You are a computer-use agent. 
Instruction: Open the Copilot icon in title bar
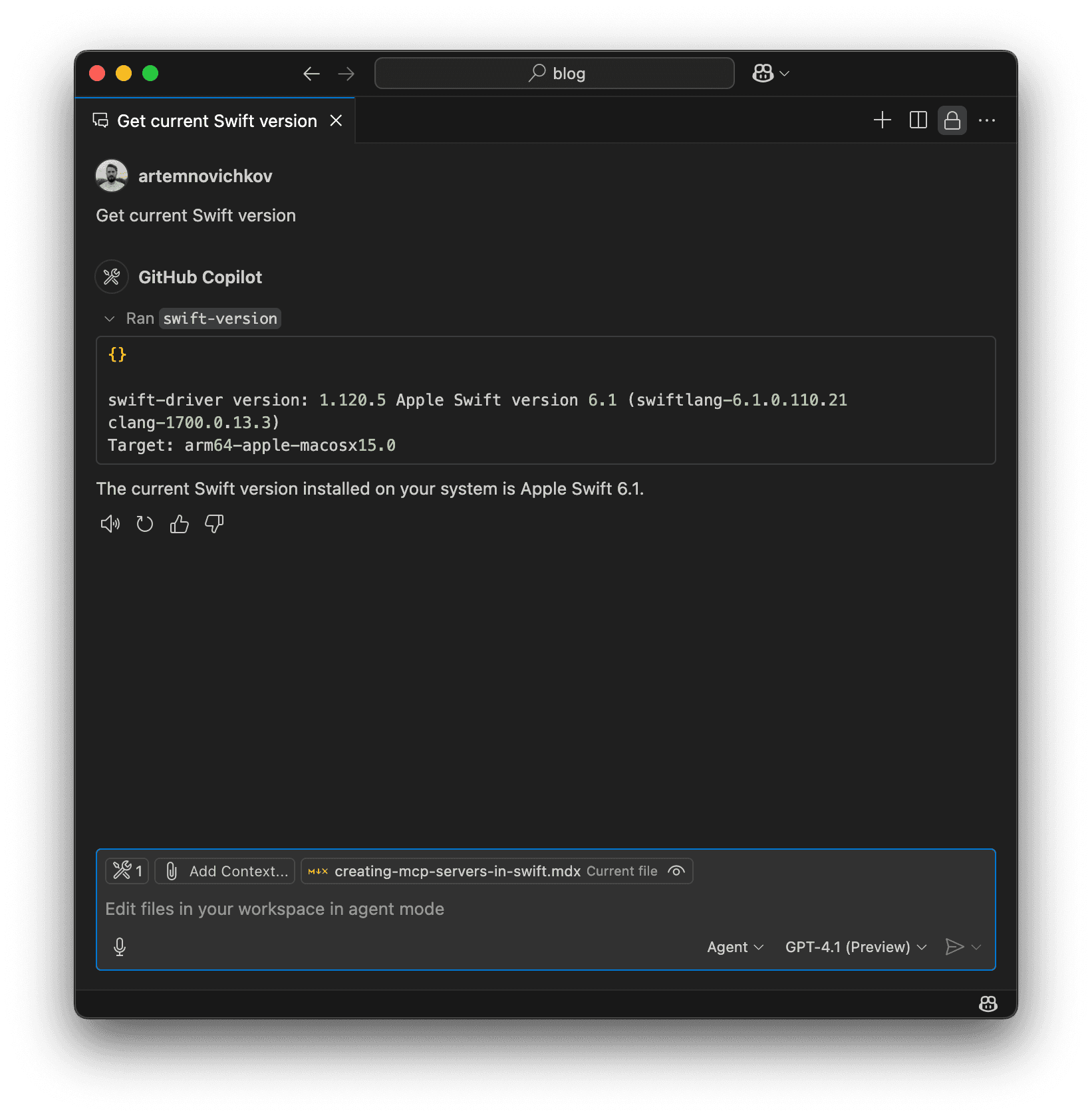(763, 73)
